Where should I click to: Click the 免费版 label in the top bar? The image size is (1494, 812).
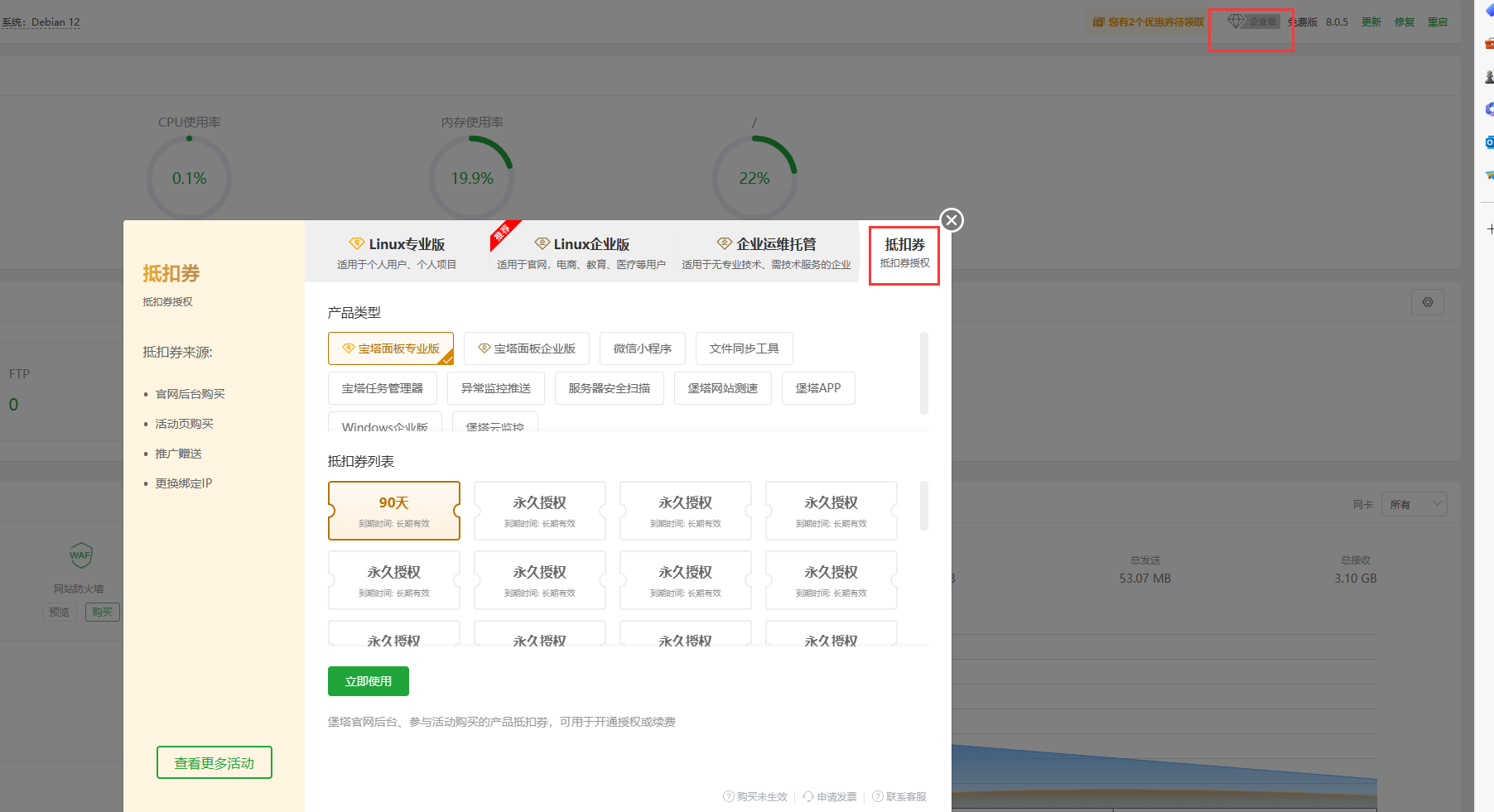pyautogui.click(x=1303, y=22)
